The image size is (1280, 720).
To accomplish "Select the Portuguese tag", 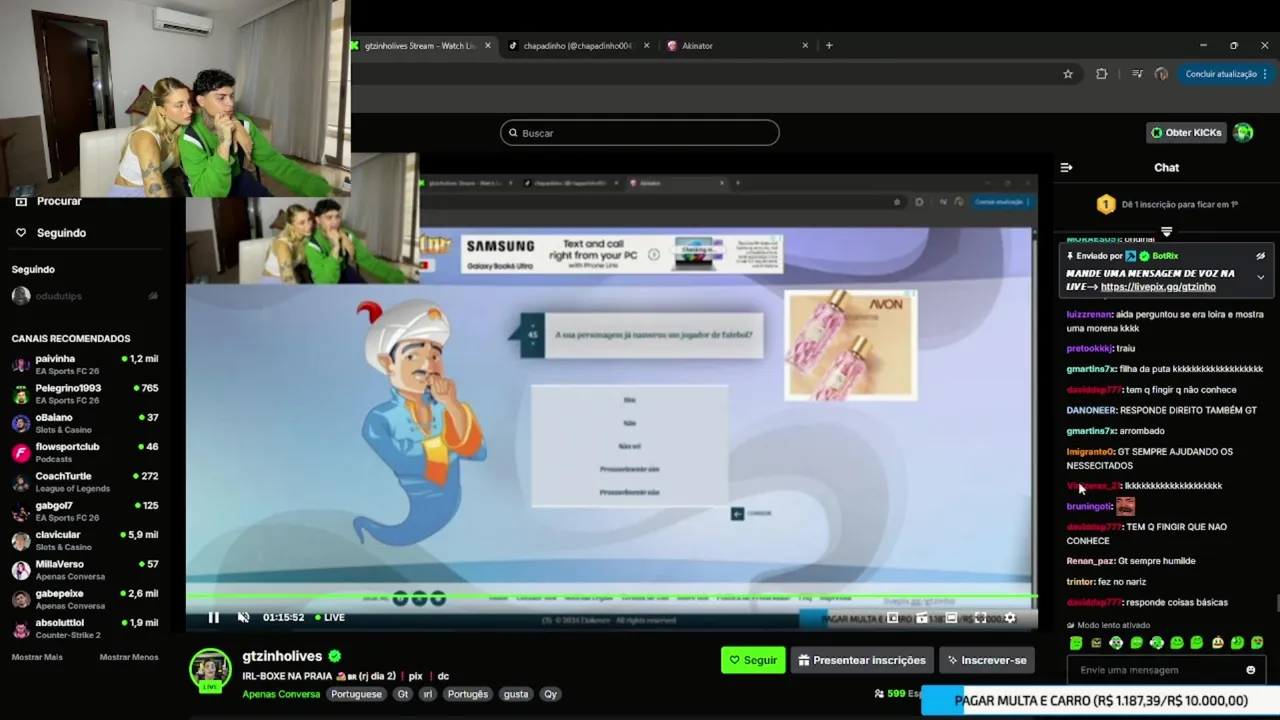I will tap(356, 694).
